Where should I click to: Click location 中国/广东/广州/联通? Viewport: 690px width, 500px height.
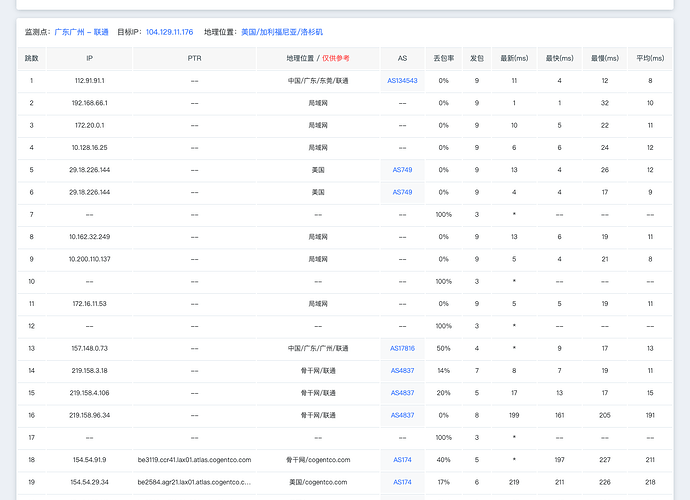[318, 348]
